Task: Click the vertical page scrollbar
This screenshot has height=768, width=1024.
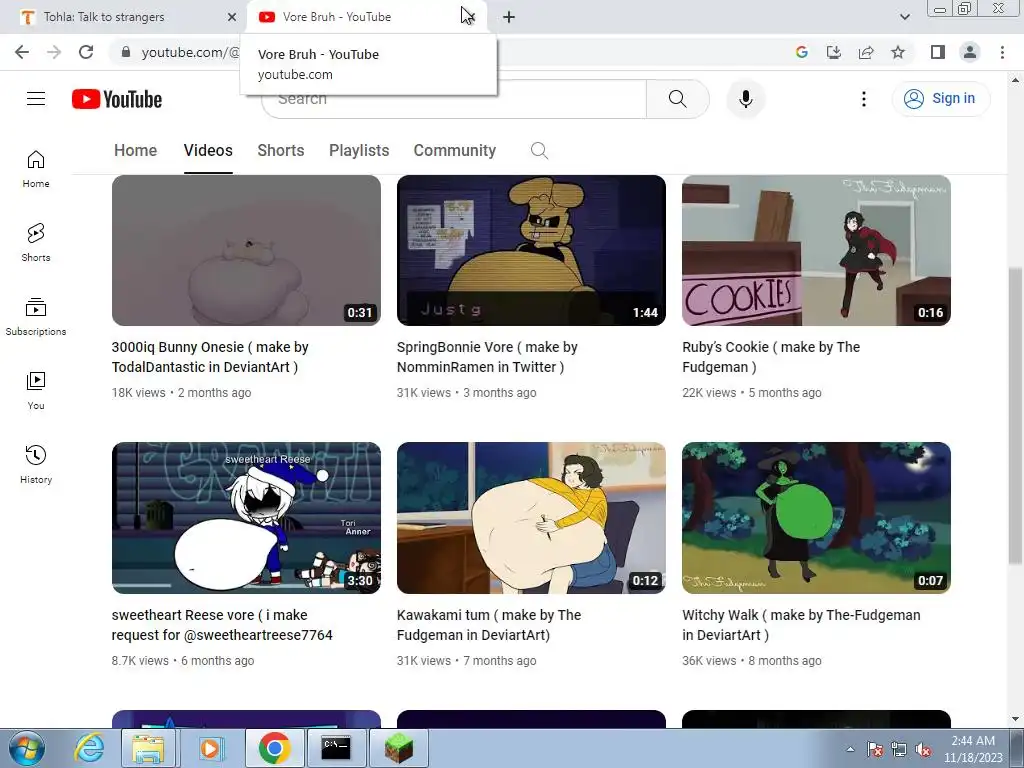Action: (1016, 417)
